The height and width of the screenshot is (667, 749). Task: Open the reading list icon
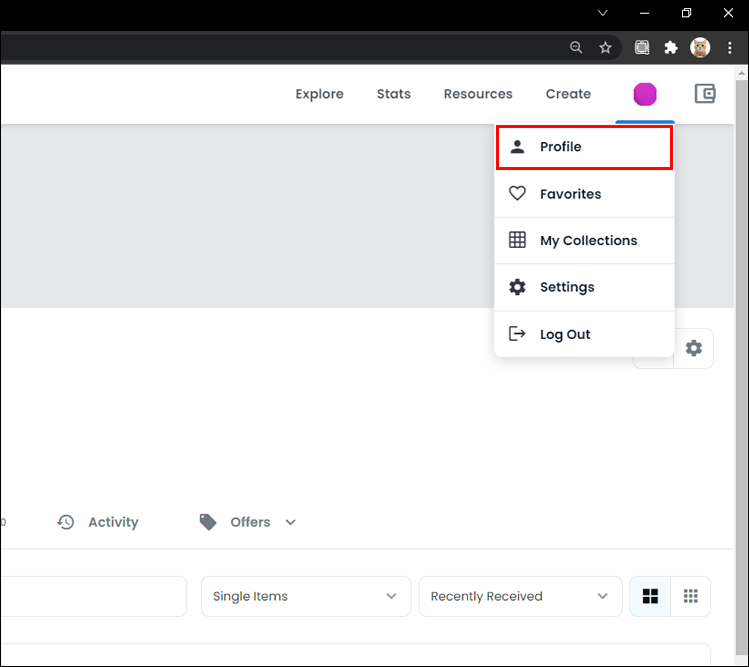click(x=642, y=47)
